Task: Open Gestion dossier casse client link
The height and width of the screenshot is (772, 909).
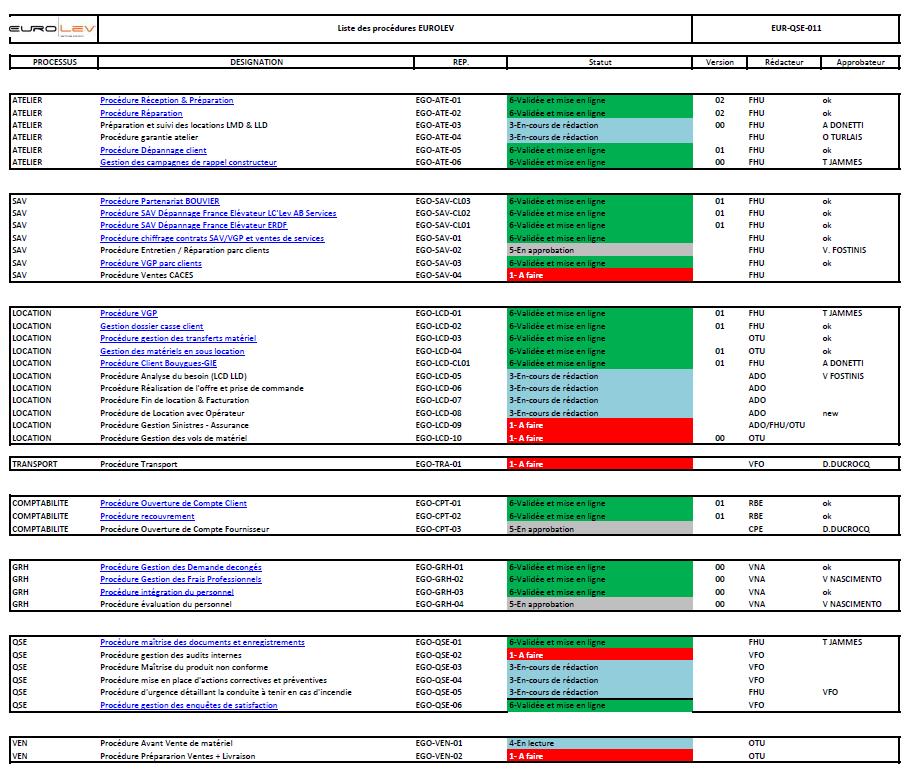Action: 151,326
